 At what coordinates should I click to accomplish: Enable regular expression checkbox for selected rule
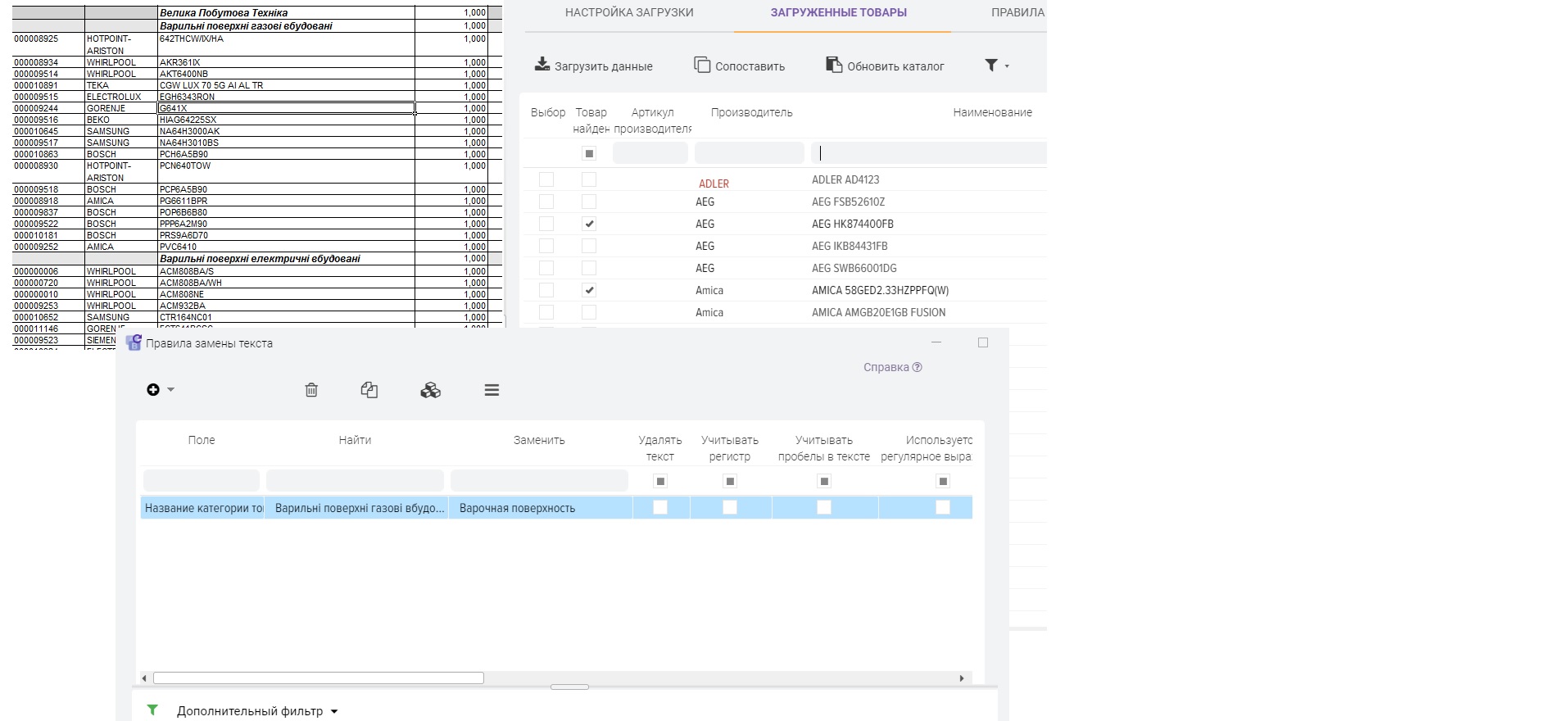(943, 507)
